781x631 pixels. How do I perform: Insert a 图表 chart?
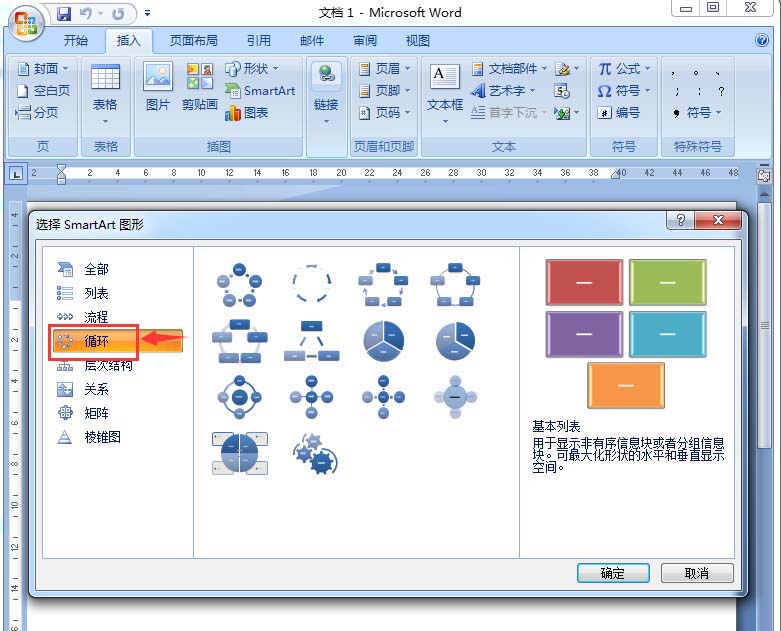pyautogui.click(x=247, y=113)
